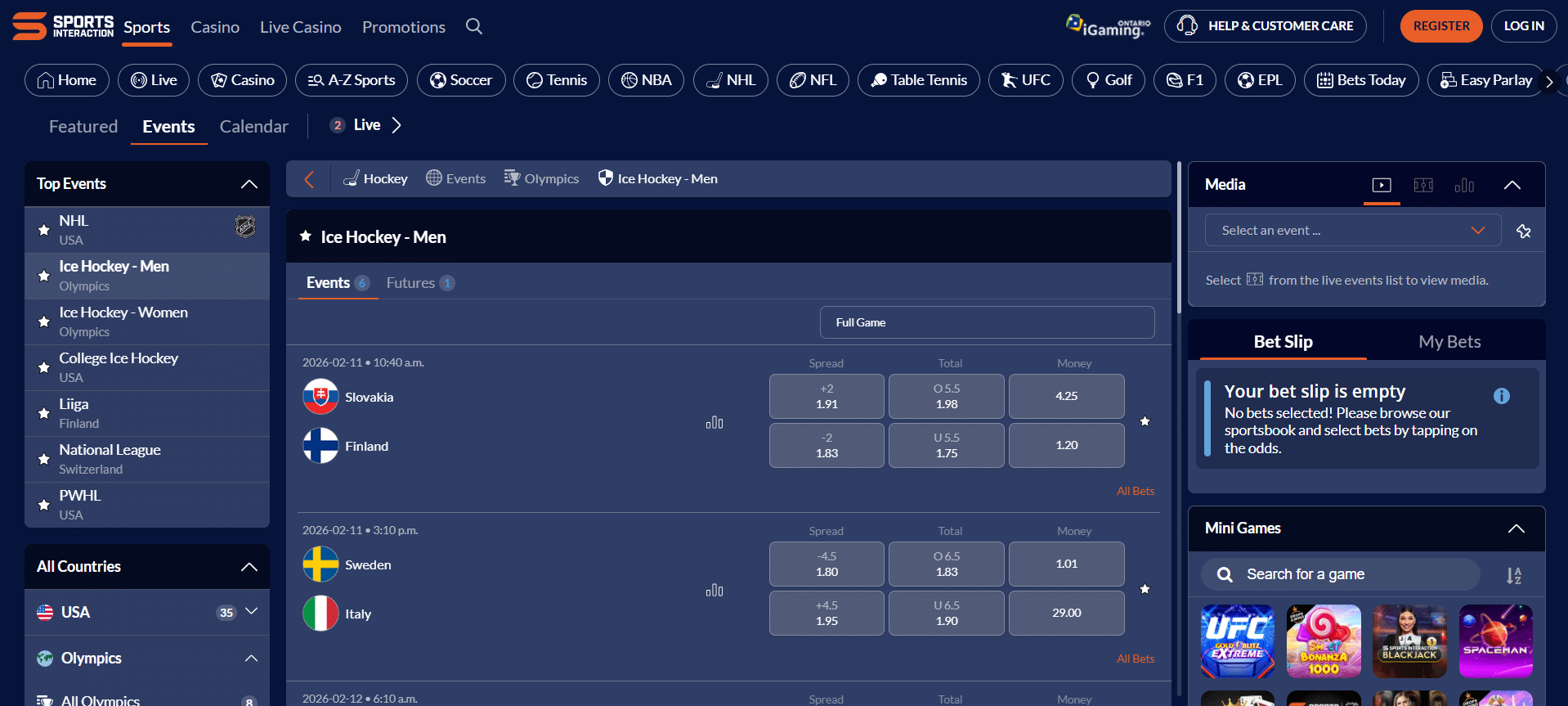Open the Casino top menu item
The width and height of the screenshot is (1568, 706).
(x=215, y=27)
